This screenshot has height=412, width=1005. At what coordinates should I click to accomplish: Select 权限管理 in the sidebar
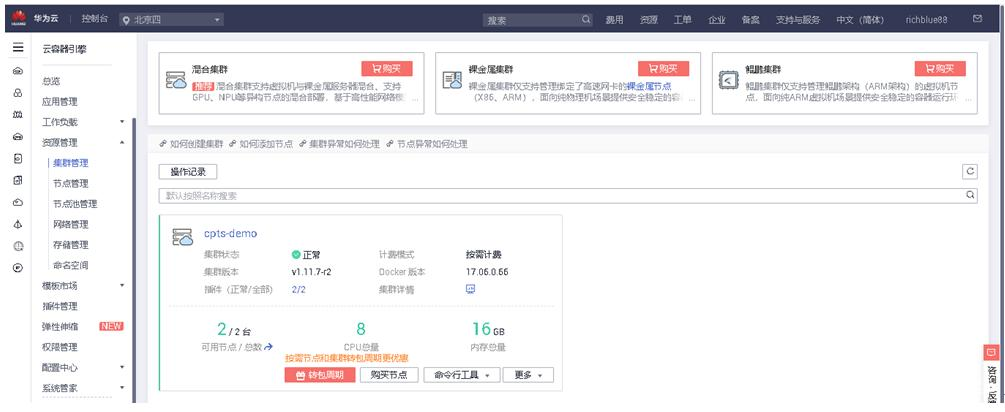(x=60, y=347)
